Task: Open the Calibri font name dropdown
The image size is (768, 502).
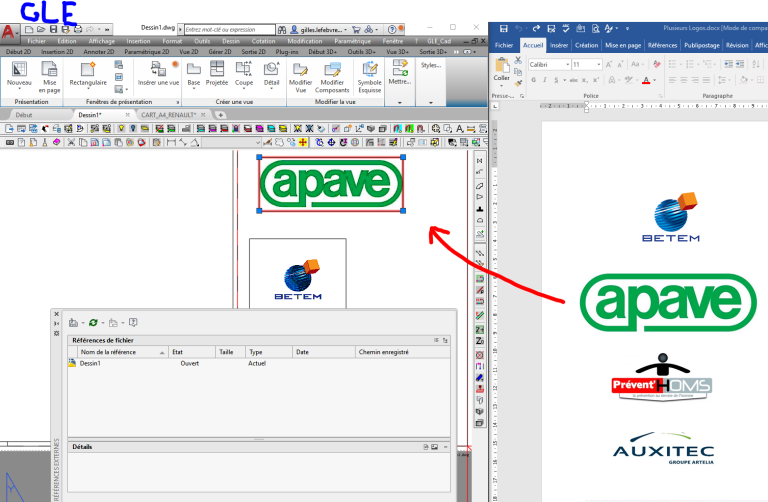Action: 568,64
